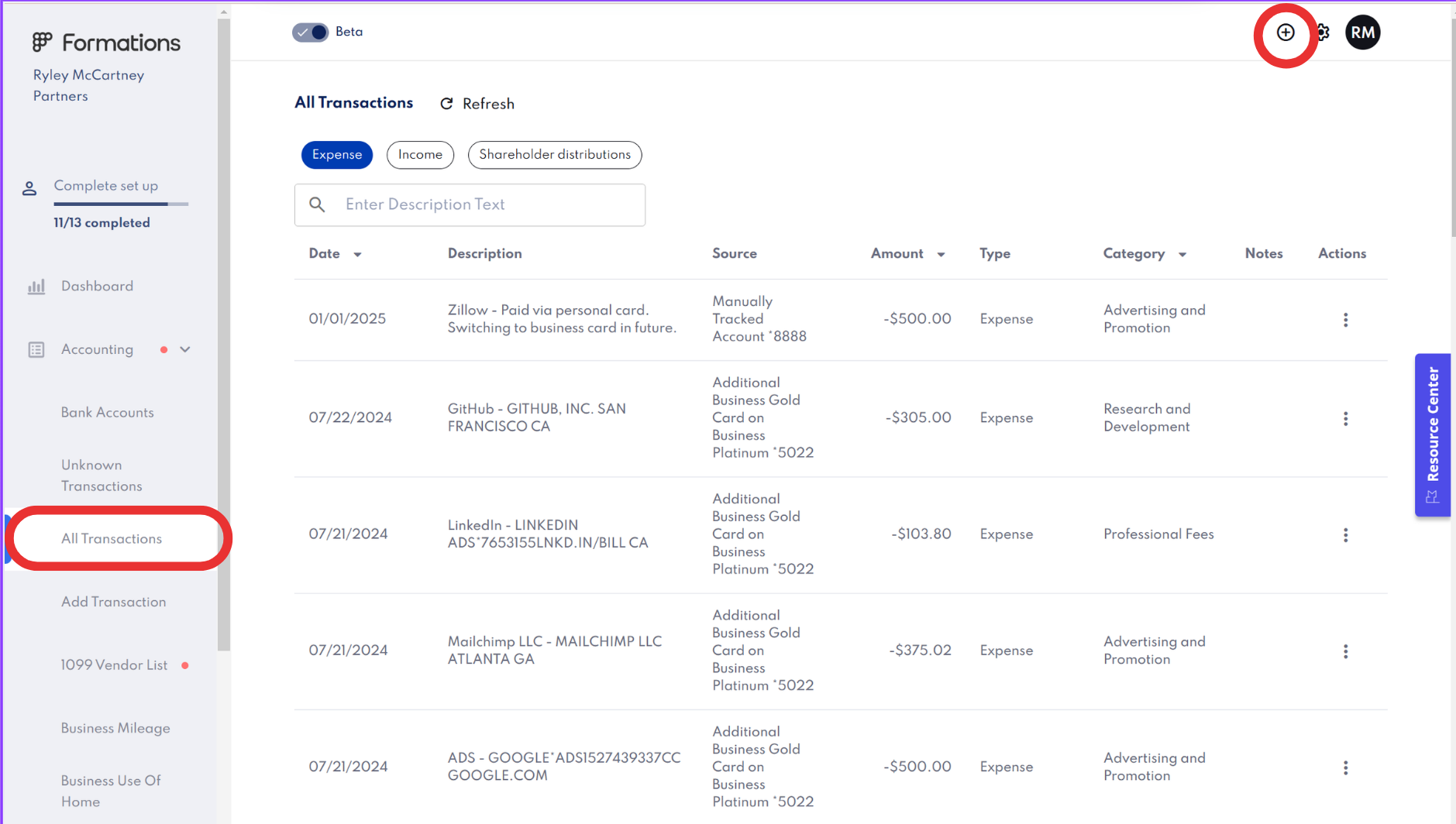The height and width of the screenshot is (824, 1456).
Task: Select the Shareholder distributions filter
Action: point(554,154)
